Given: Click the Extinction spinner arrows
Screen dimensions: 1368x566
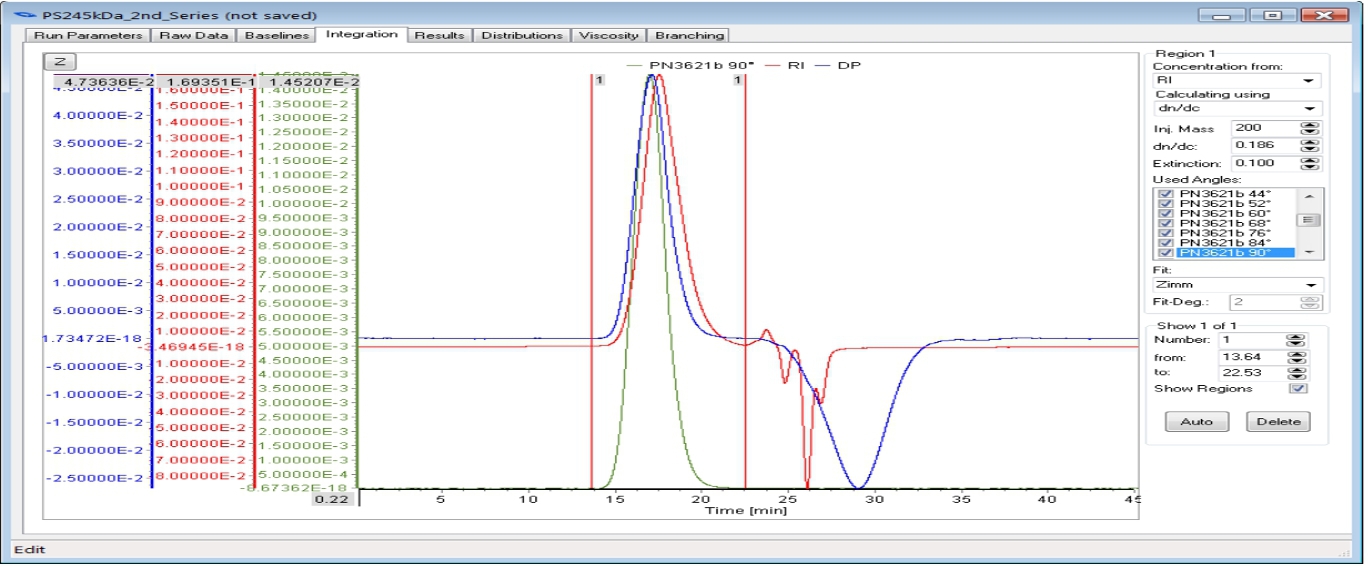Looking at the screenshot, I should click(x=1307, y=163).
